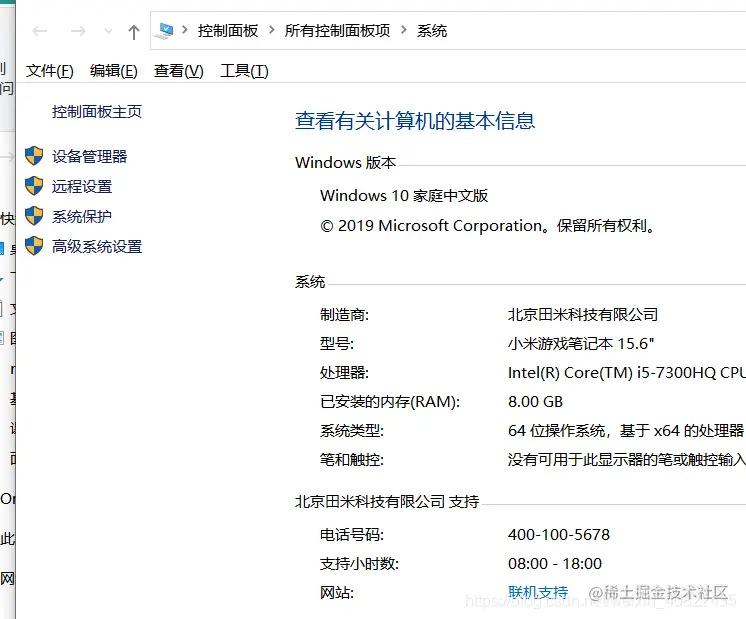746x619 pixels.
Task: Open 控制面板 breadcrumb
Action: 228,31
